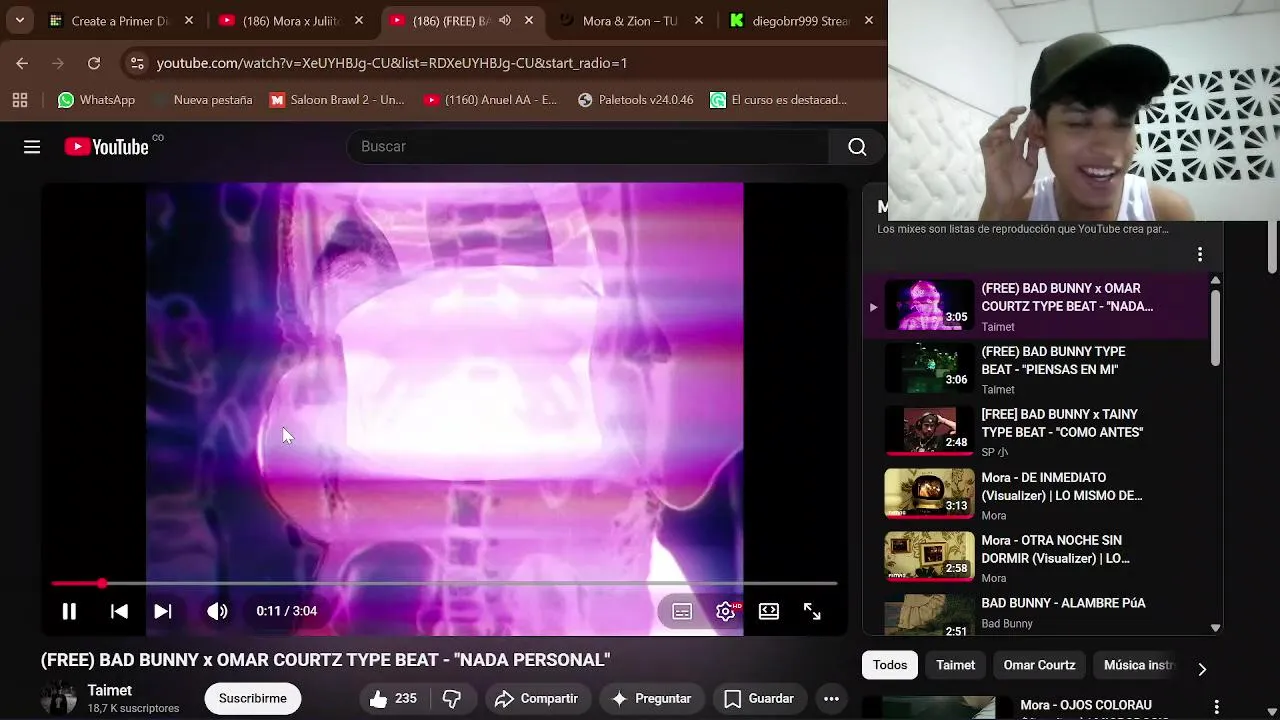
Task: Share with the Compartir button
Action: pyautogui.click(x=536, y=698)
